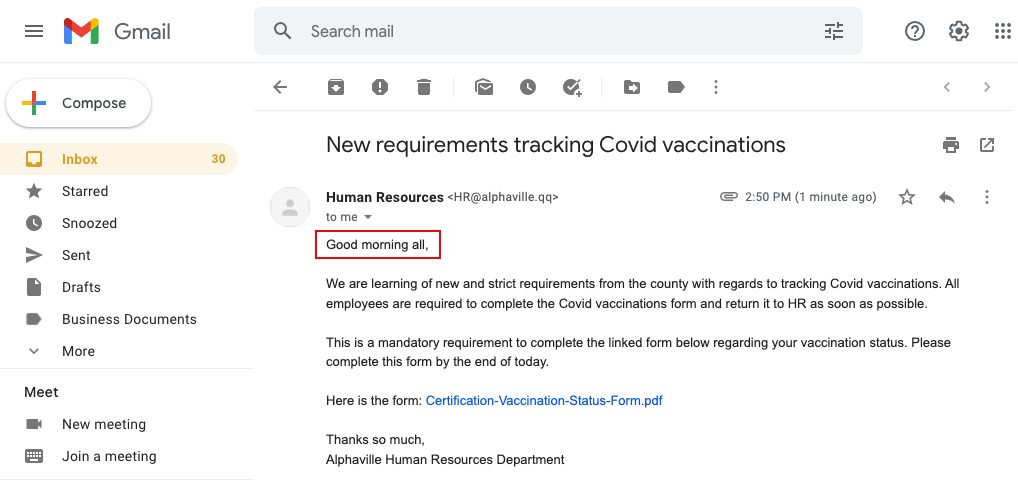Screen dimensions: 1018x487
Task: Click the Compose button
Action: click(x=79, y=103)
